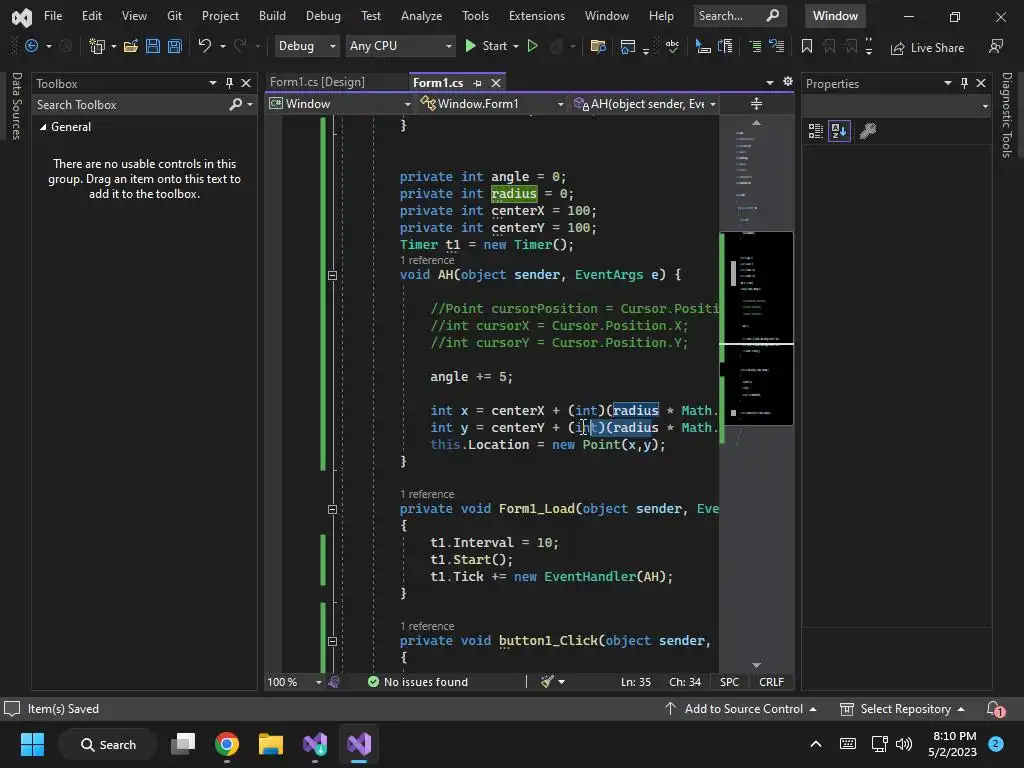This screenshot has width=1024, height=768.
Task: Click the Search Toolbox input field
Action: [x=131, y=104]
